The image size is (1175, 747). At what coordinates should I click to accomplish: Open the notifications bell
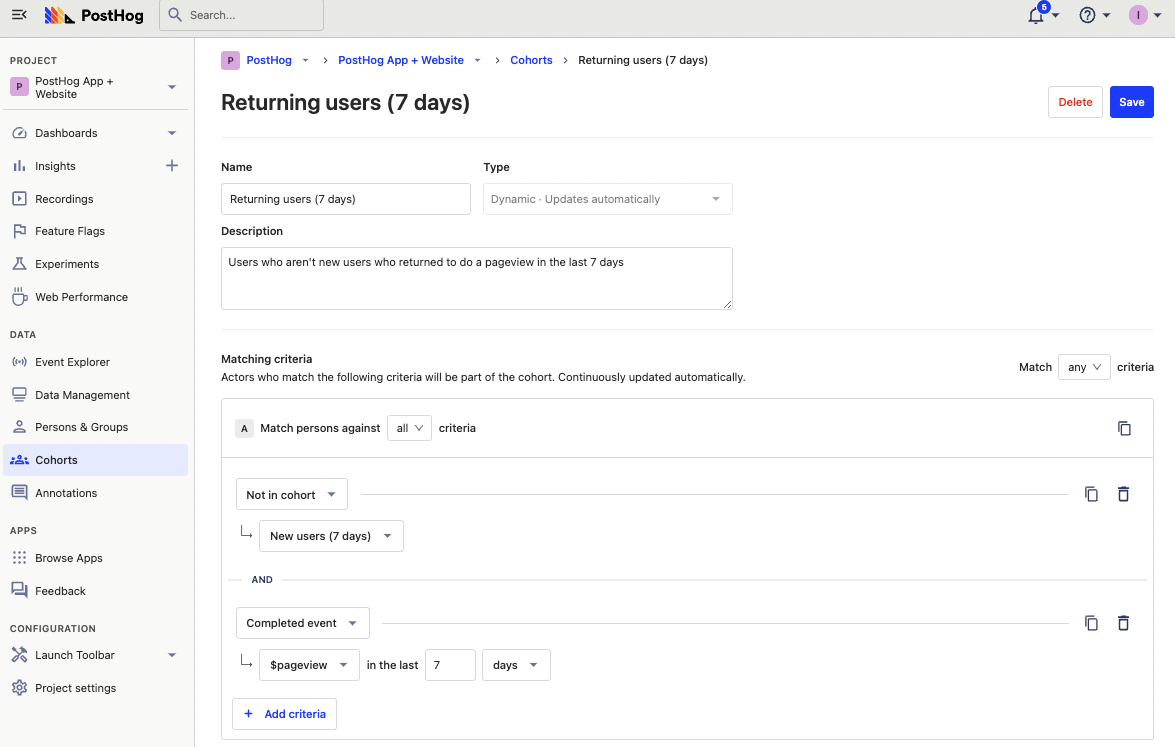(1036, 16)
